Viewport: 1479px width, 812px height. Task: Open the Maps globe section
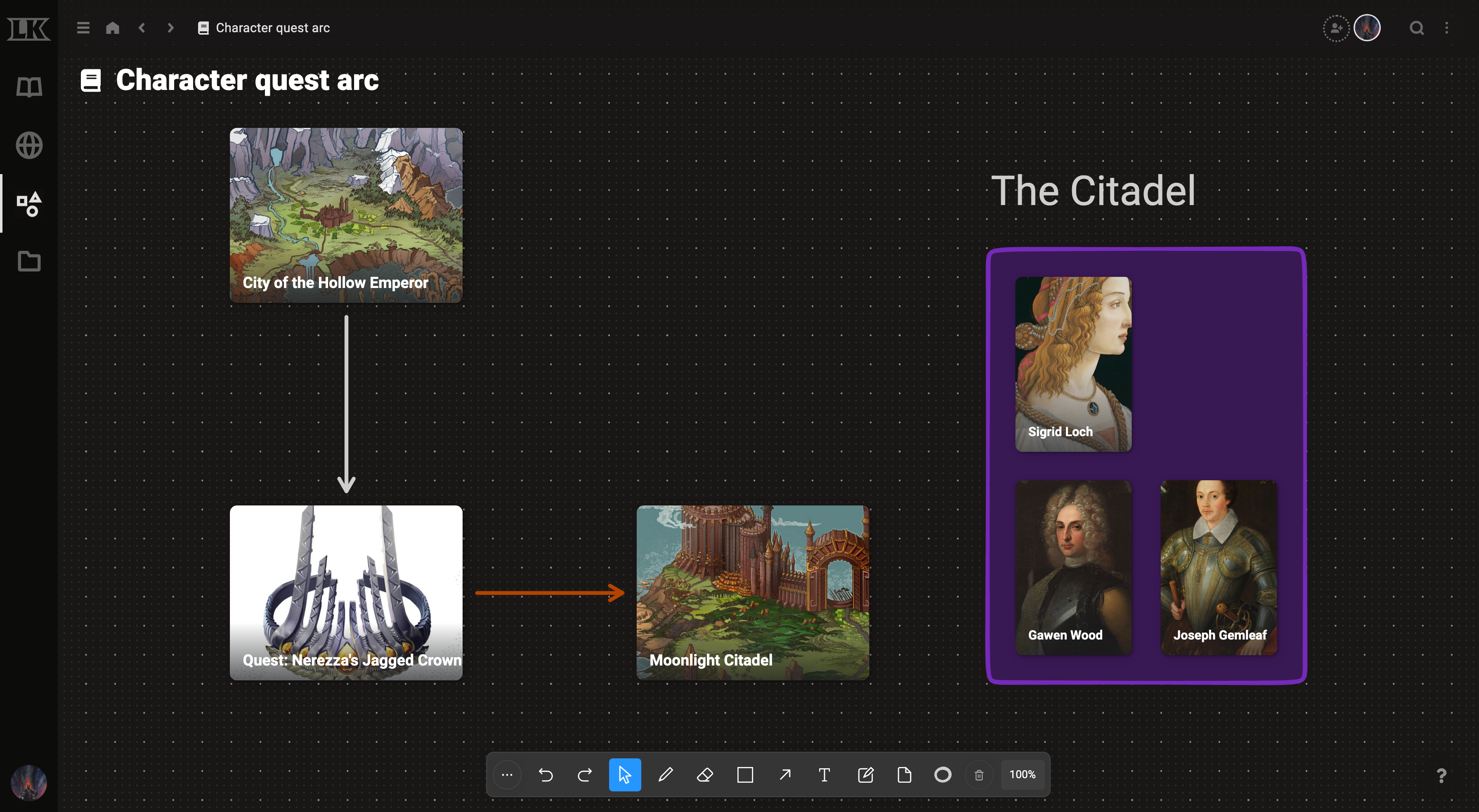[29, 145]
